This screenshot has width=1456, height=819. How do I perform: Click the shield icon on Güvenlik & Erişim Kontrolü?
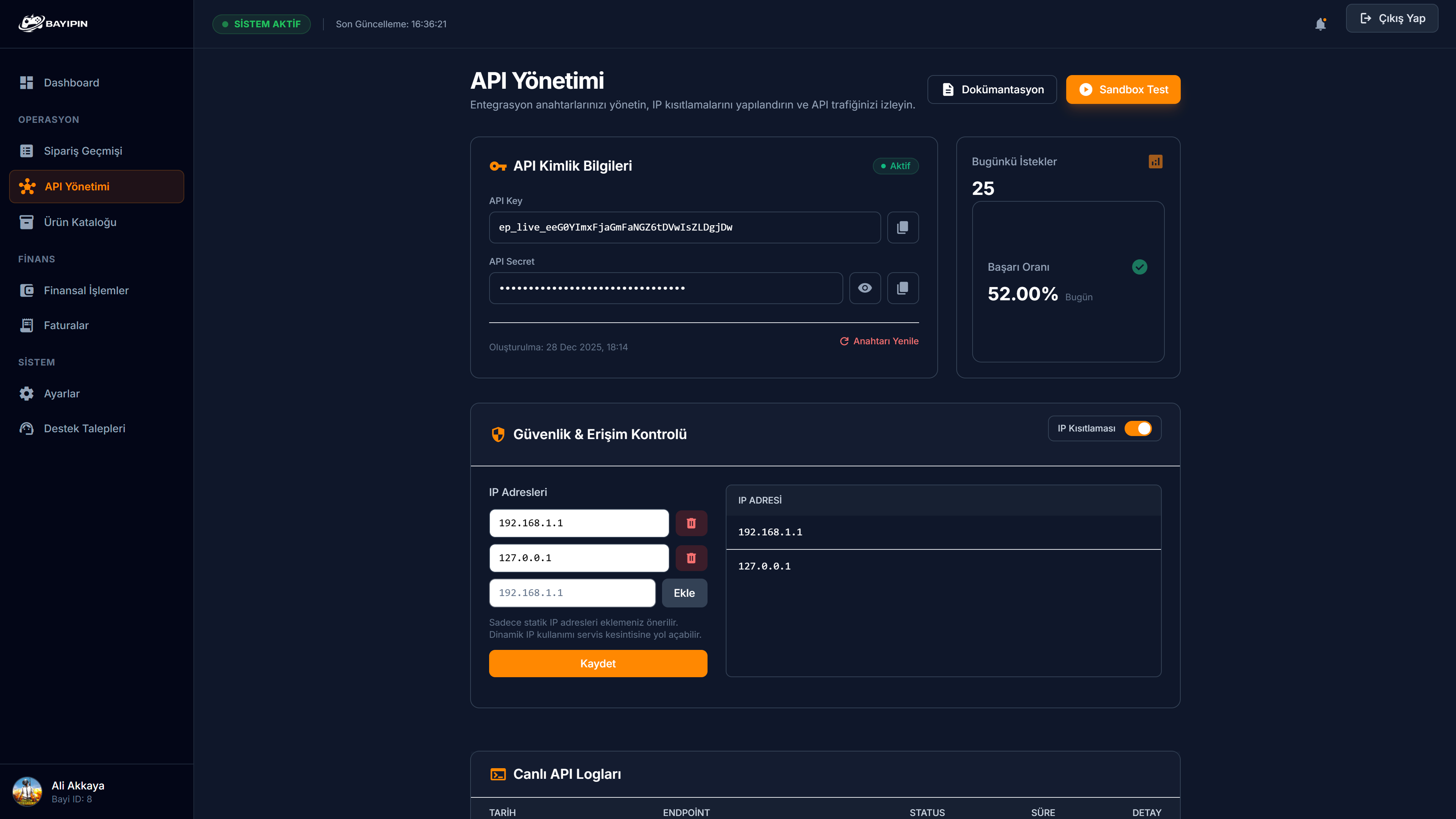pyautogui.click(x=498, y=434)
